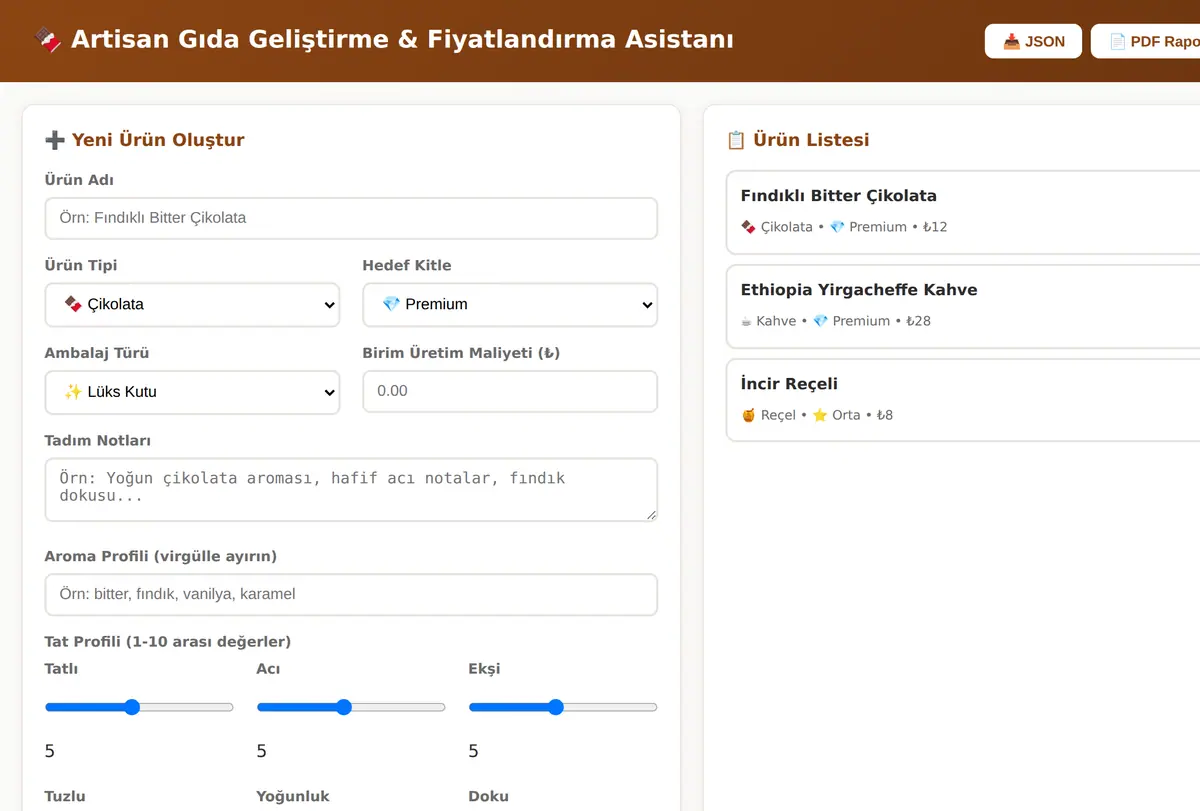Screen dimensions: 1200x811
Task: Click the plus icon beside Yeni Ürün Oluştur
Action: 55,140
